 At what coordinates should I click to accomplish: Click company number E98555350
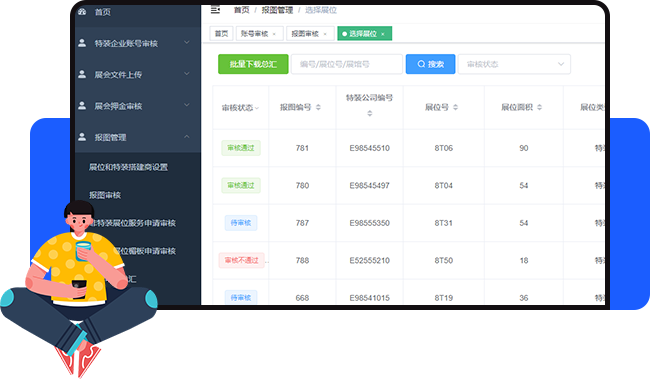click(x=369, y=223)
